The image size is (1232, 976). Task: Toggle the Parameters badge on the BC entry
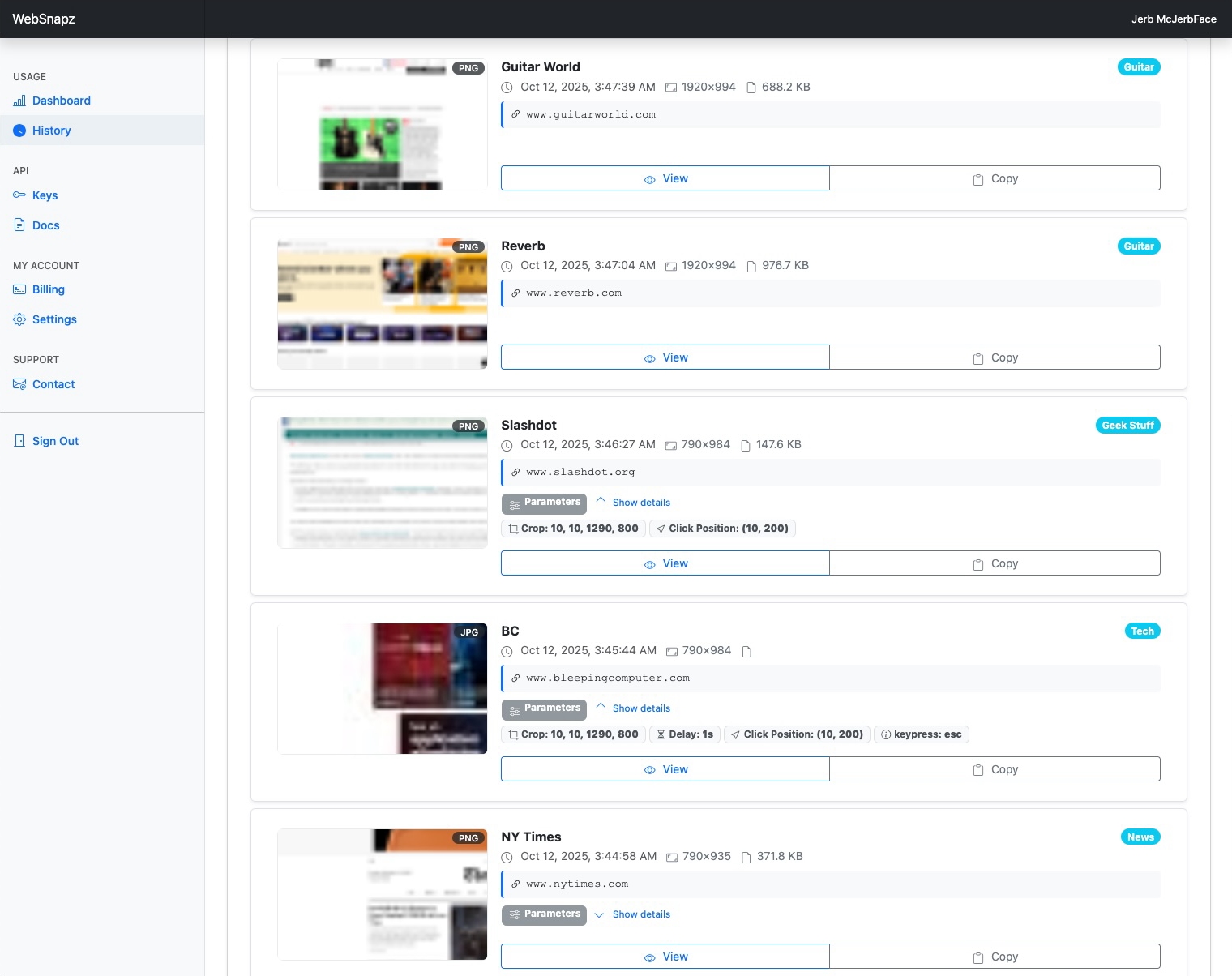pos(544,708)
